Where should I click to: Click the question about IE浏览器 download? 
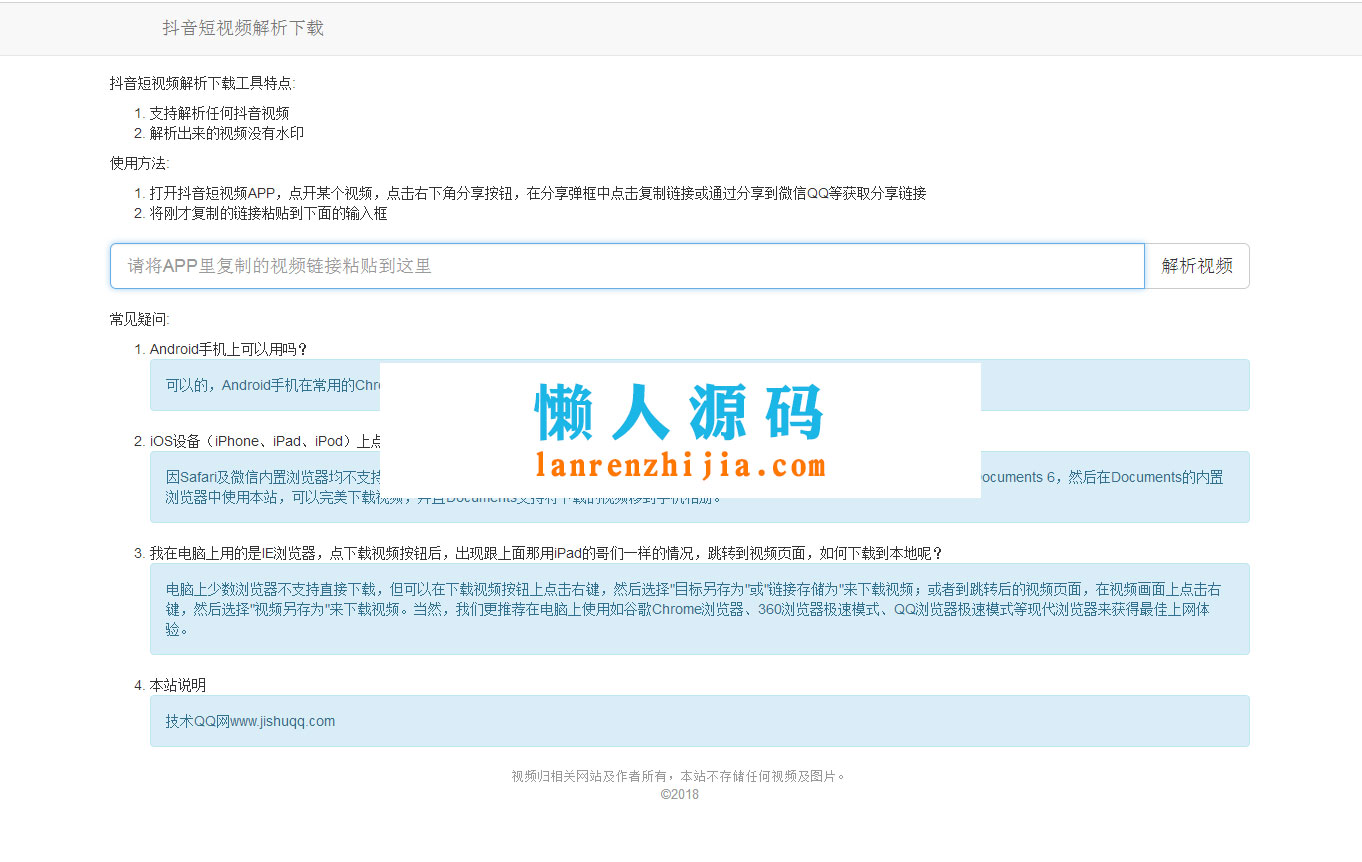[546, 553]
